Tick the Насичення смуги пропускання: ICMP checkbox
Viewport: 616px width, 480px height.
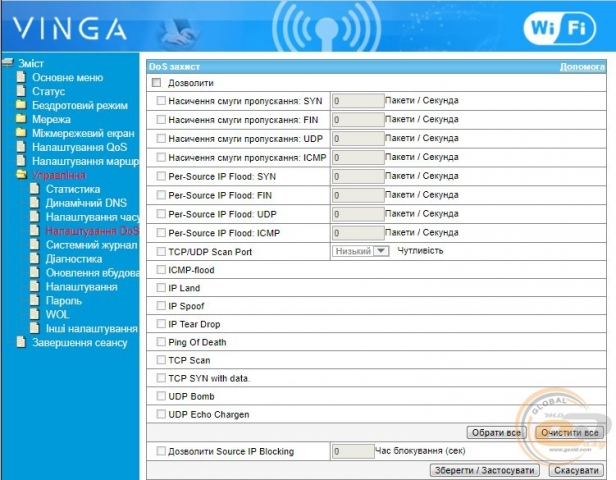pos(161,157)
